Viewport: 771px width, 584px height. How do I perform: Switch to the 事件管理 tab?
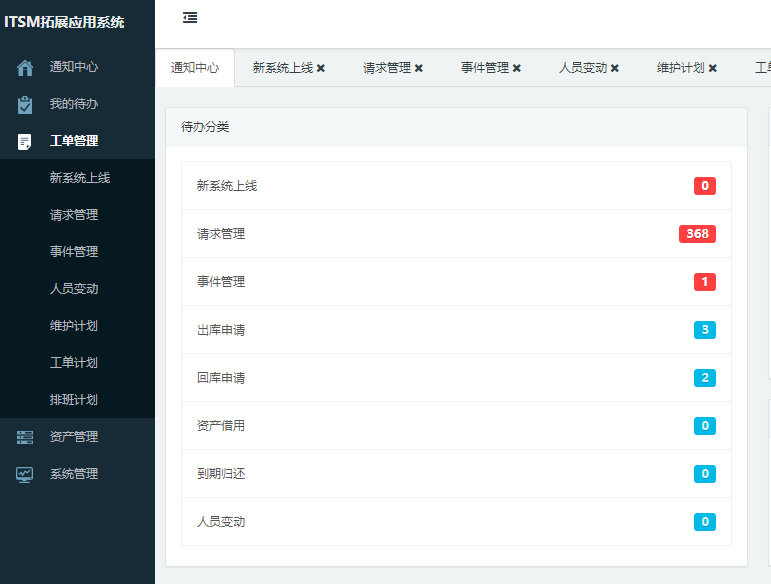484,68
